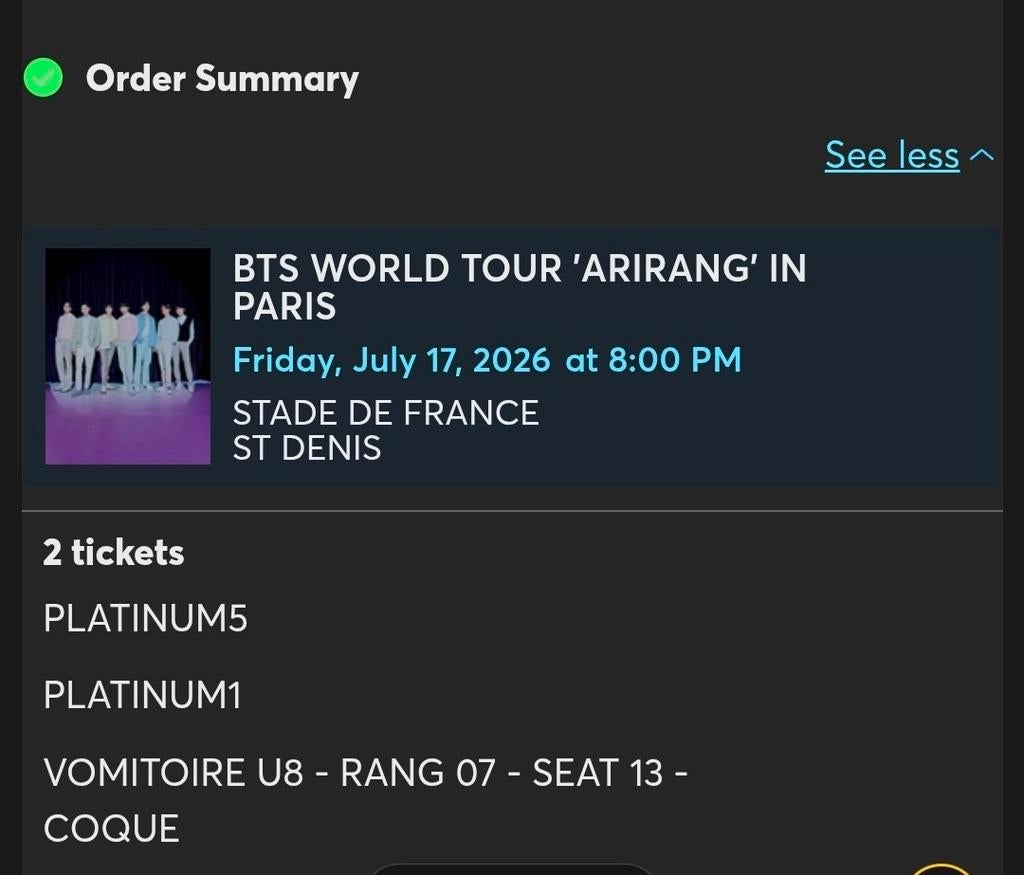The width and height of the screenshot is (1024, 875).
Task: Open the STADE DE FRANCE venue text
Action: click(x=386, y=413)
